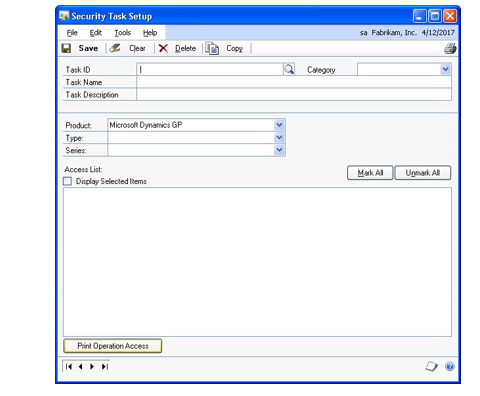Click the sa user ID text
The height and width of the screenshot is (396, 480).
coord(363,33)
